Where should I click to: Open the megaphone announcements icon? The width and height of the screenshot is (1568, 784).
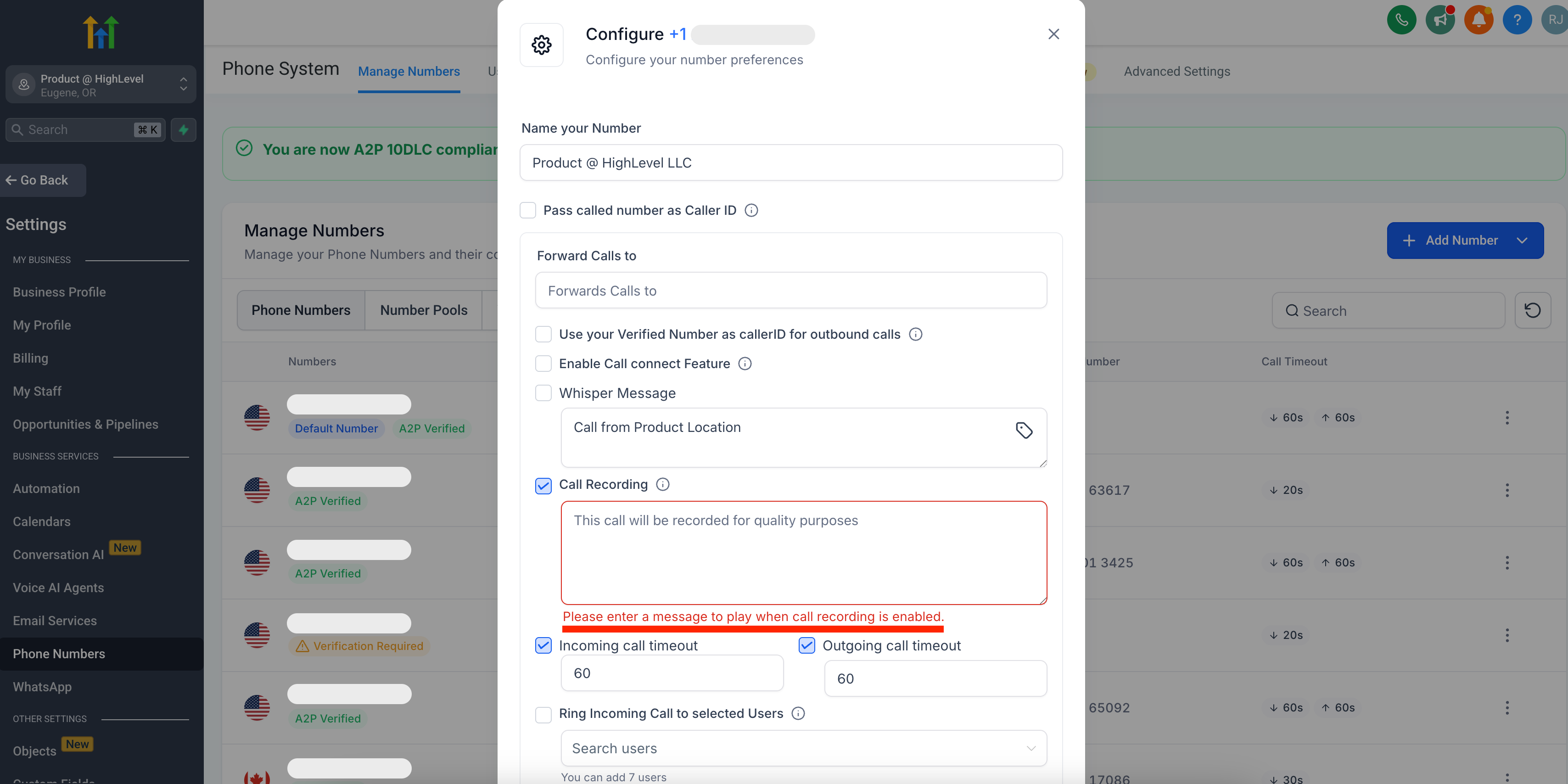[1439, 20]
